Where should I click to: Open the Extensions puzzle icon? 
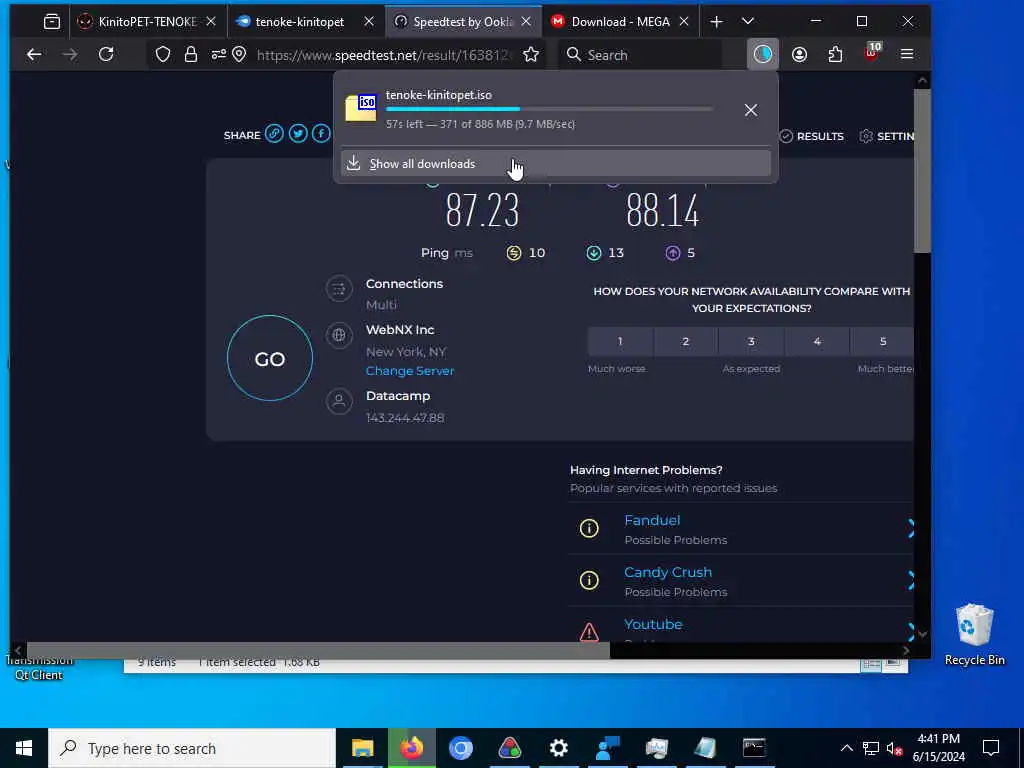tap(835, 55)
